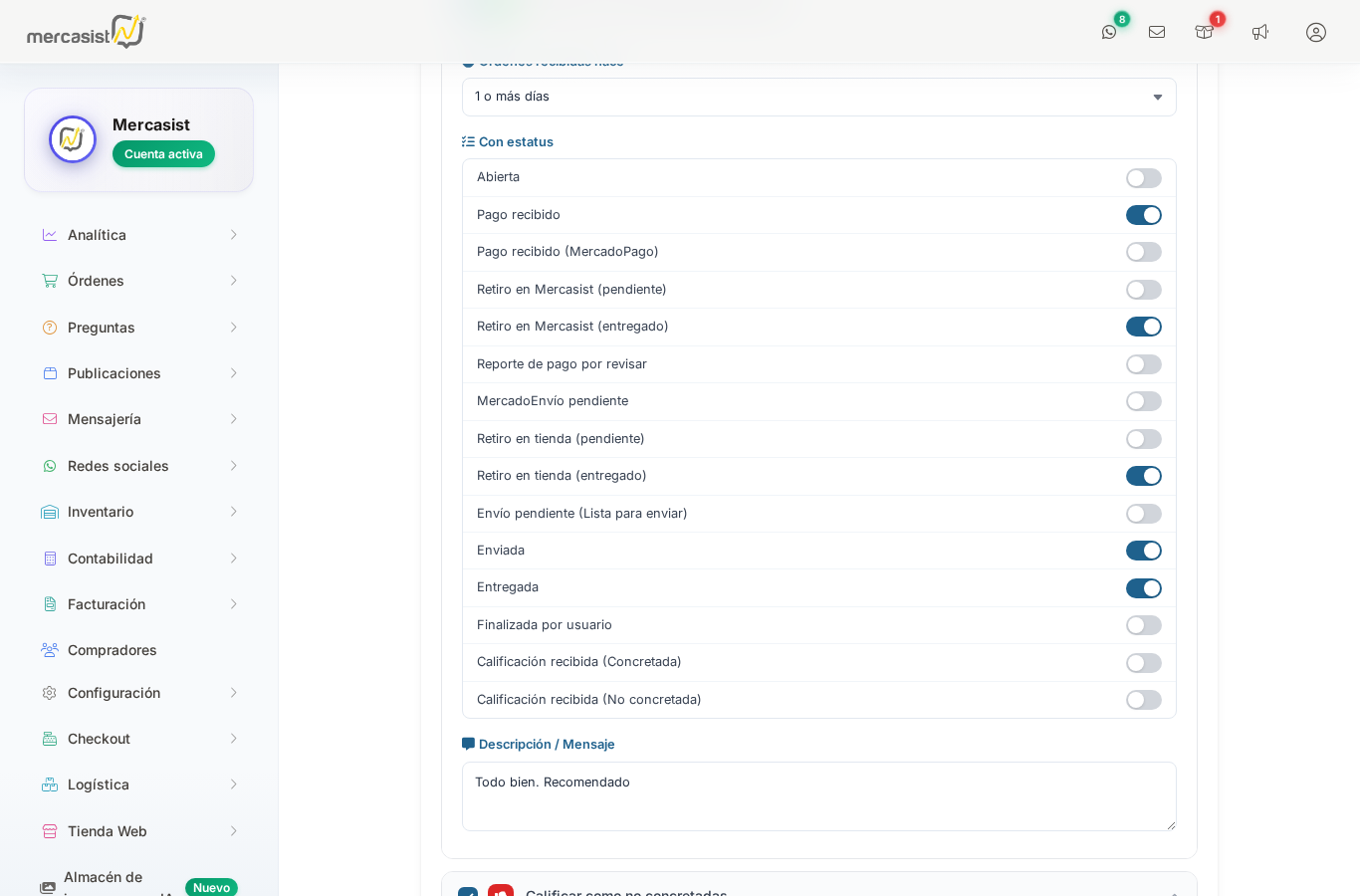1360x896 pixels.
Task: Enable the Abierta status toggle
Action: point(1144,178)
